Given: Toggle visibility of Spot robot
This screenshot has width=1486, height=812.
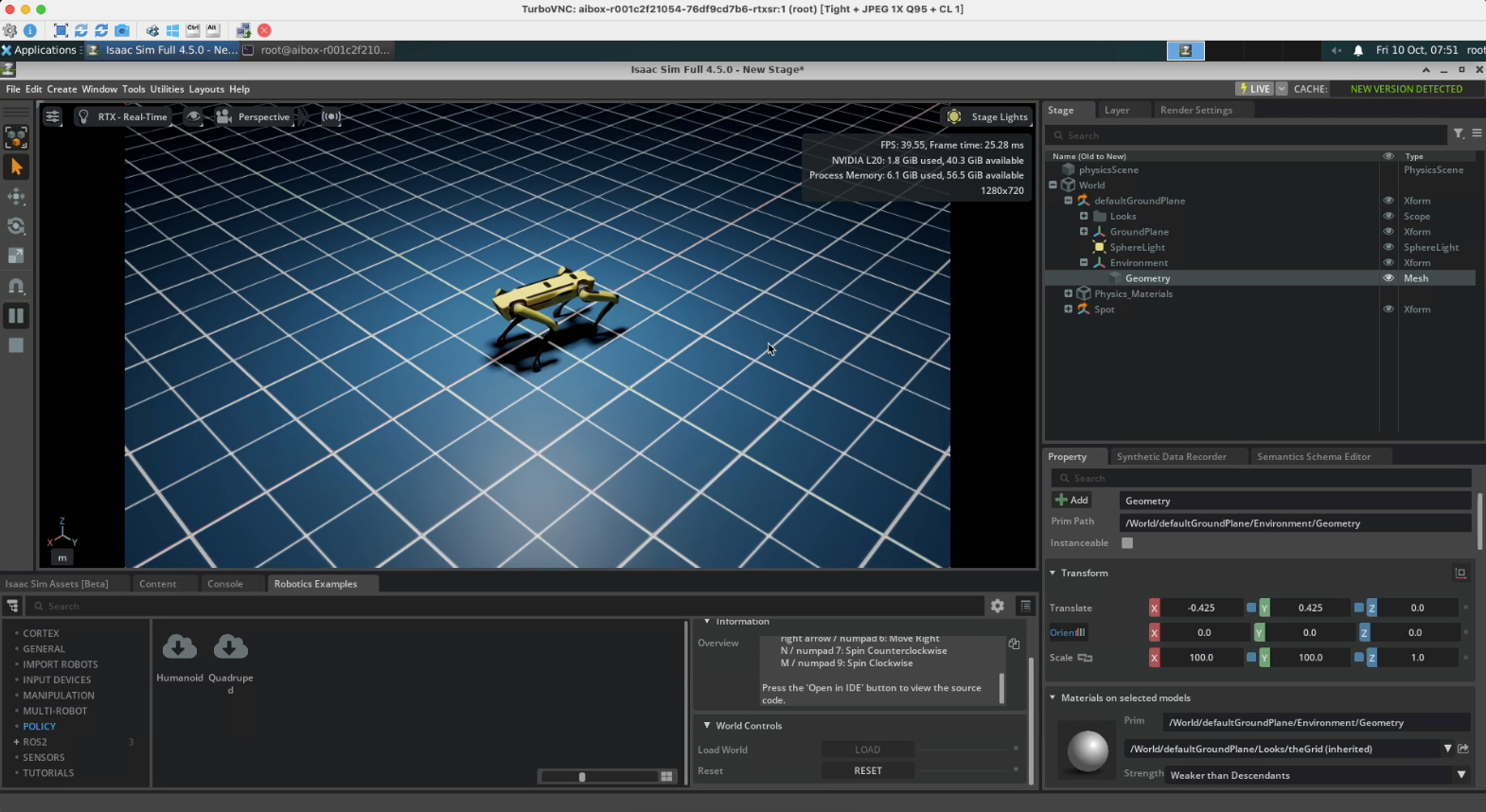Looking at the screenshot, I should [x=1389, y=309].
